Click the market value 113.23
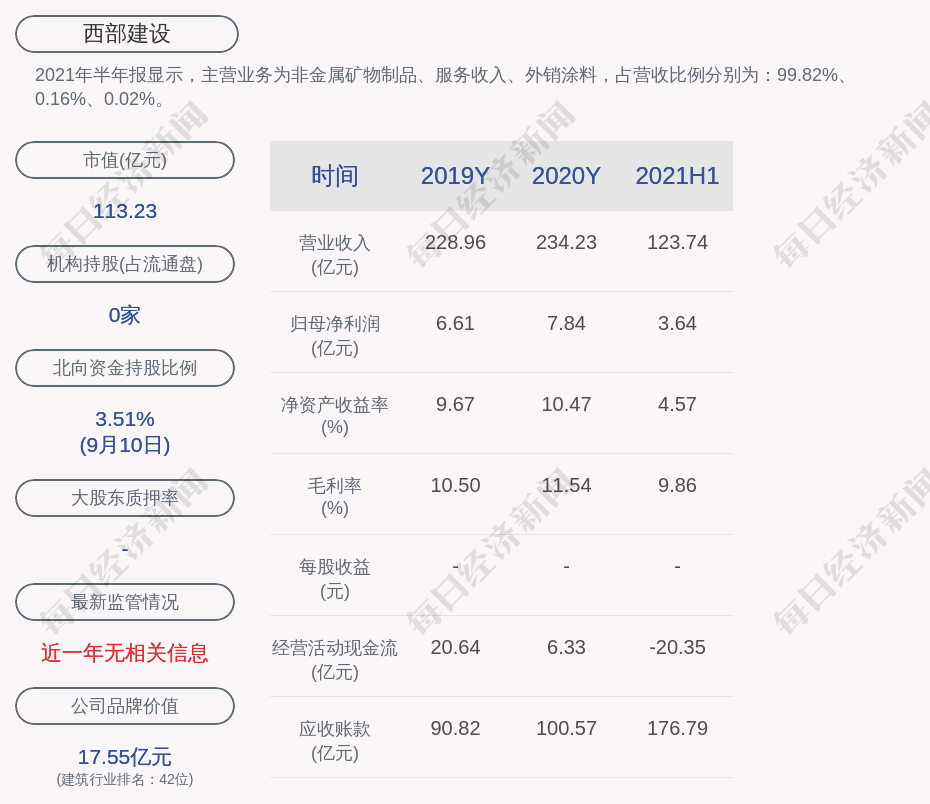 [x=125, y=211]
